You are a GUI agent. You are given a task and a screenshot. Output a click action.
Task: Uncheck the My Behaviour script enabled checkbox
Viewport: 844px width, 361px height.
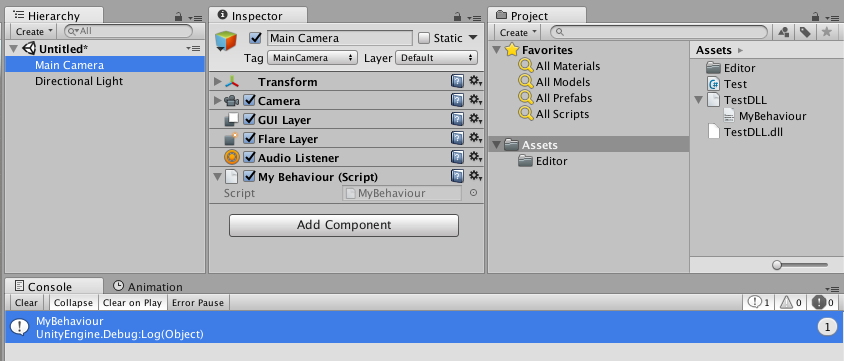coord(249,176)
